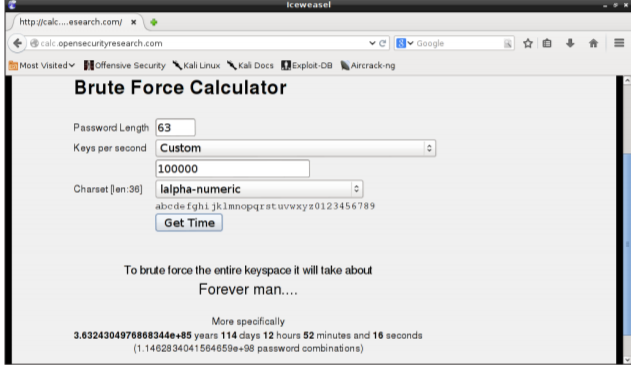Open the hamburger menu
The width and height of the screenshot is (631, 365).
click(619, 43)
